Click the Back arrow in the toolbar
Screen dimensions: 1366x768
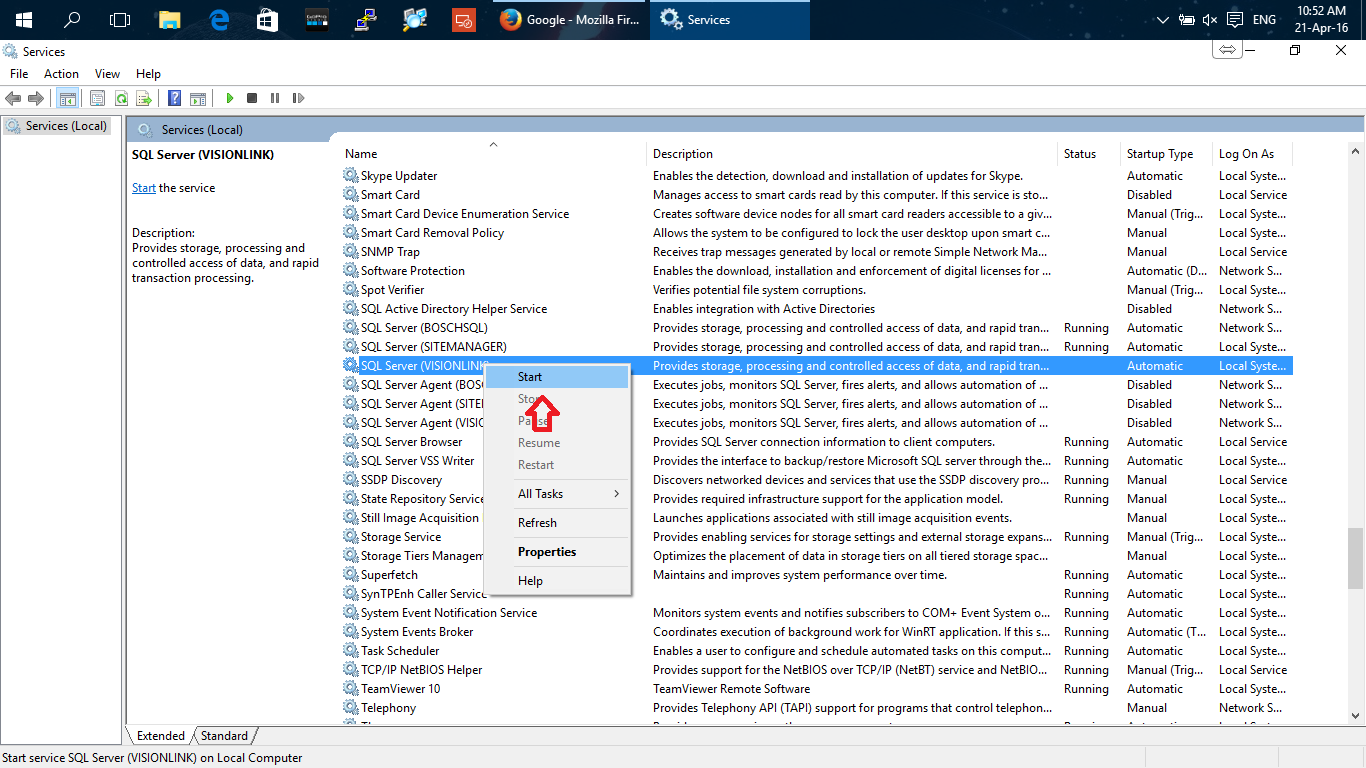pos(13,98)
